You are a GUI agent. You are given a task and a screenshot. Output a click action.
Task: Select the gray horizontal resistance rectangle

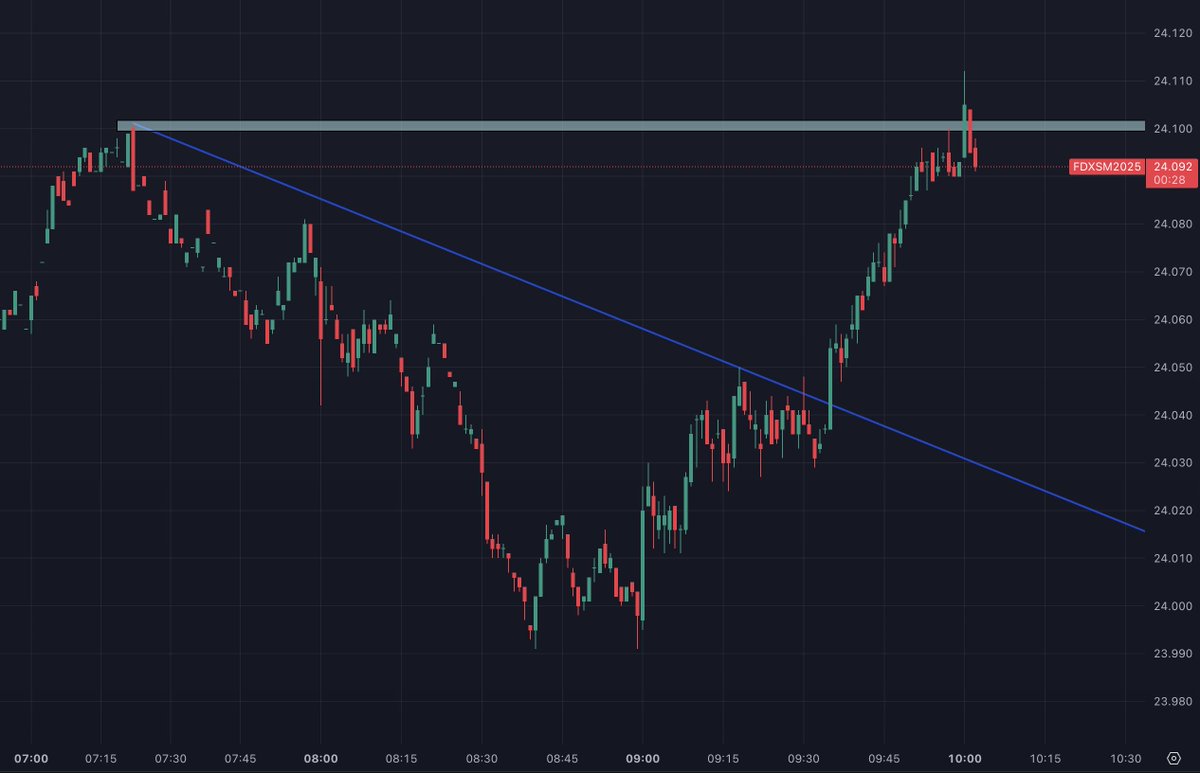click(x=631, y=126)
